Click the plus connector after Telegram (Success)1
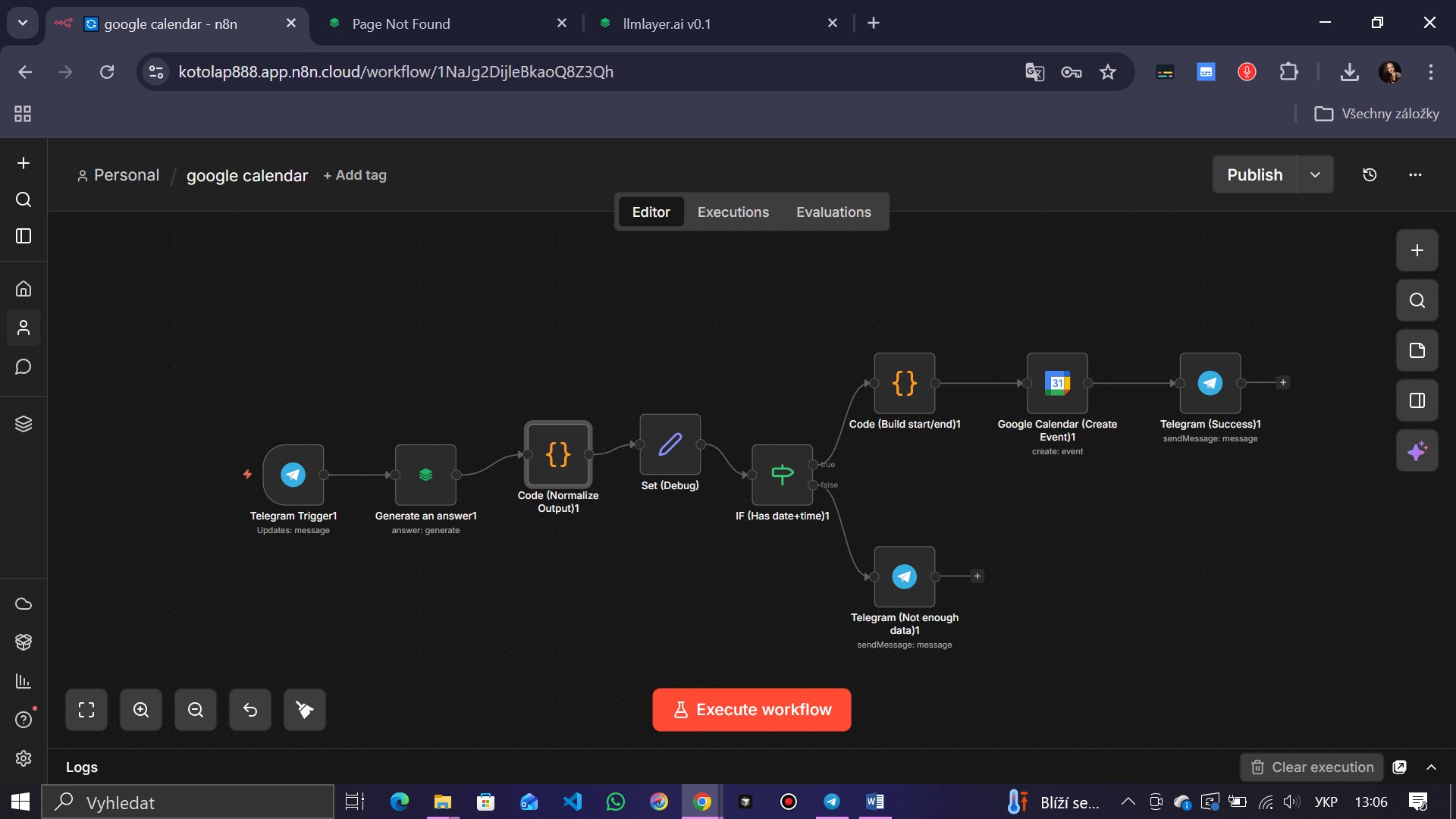The width and height of the screenshot is (1456, 819). 1283,383
